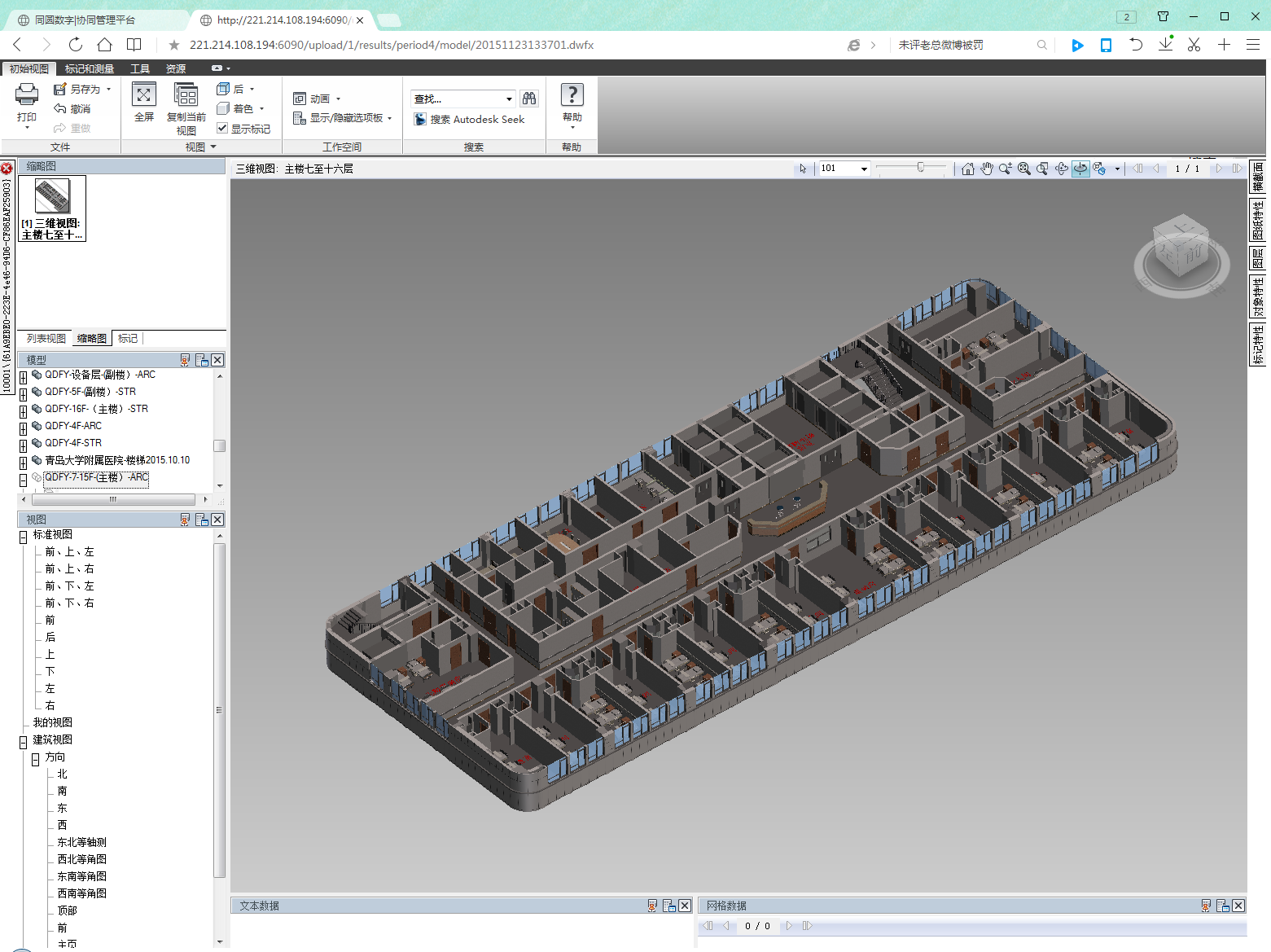The image size is (1271, 952).
Task: Click the Home view icon
Action: pyautogui.click(x=967, y=169)
